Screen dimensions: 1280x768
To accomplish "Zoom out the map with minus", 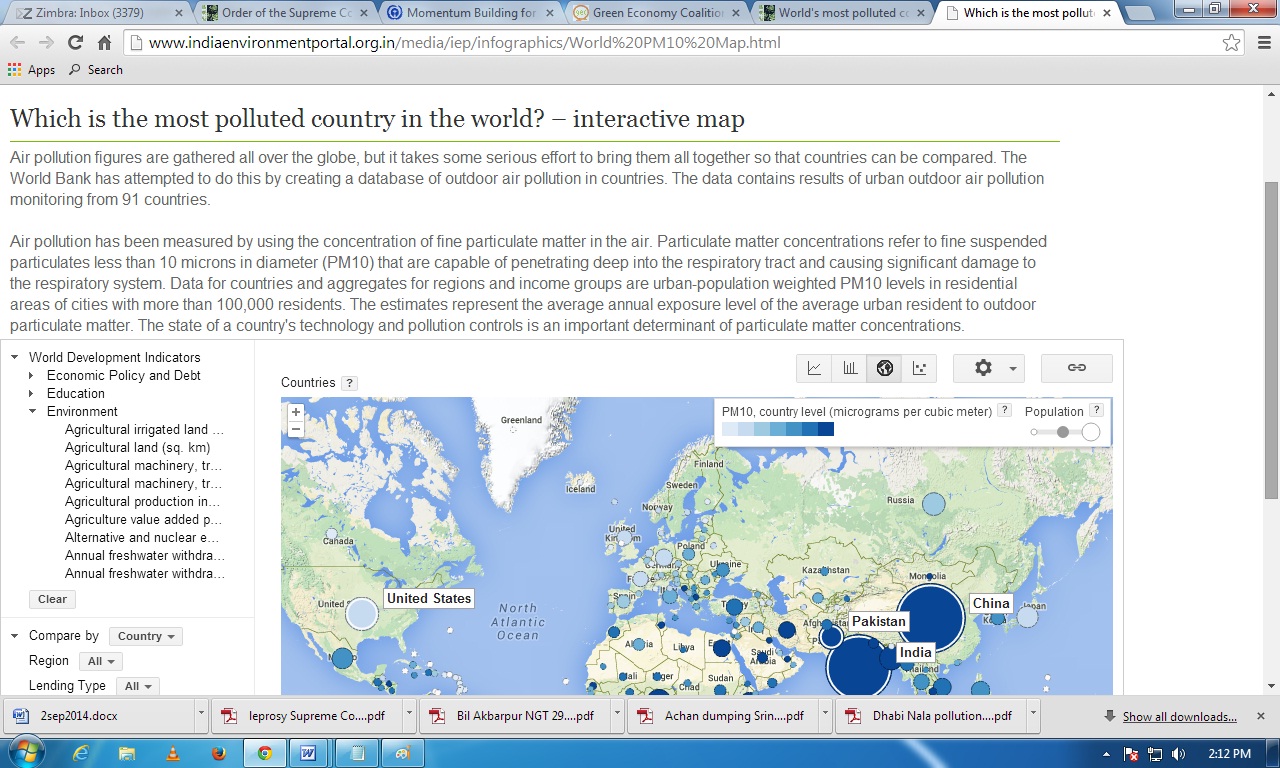I will click(x=296, y=429).
